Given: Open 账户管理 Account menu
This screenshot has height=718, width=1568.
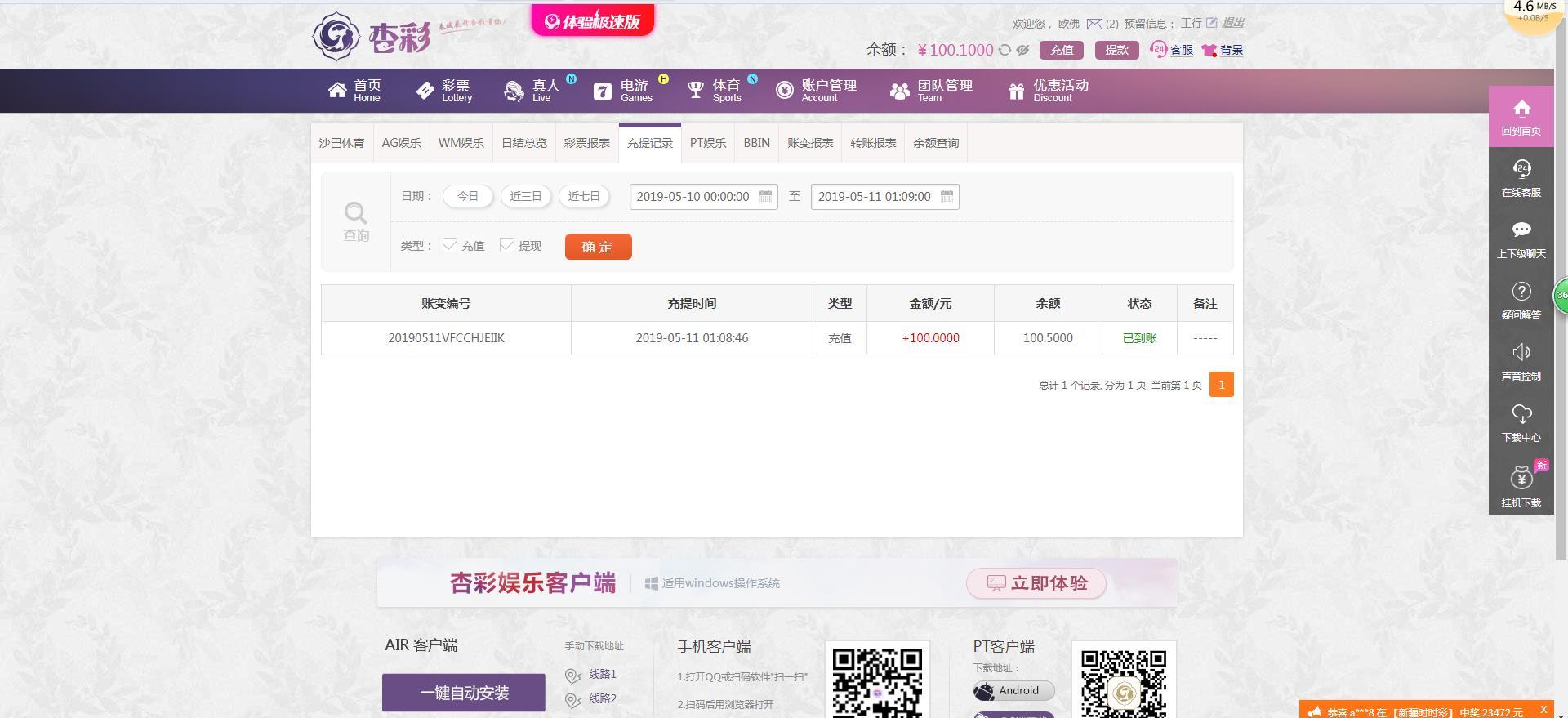Looking at the screenshot, I should (816, 91).
